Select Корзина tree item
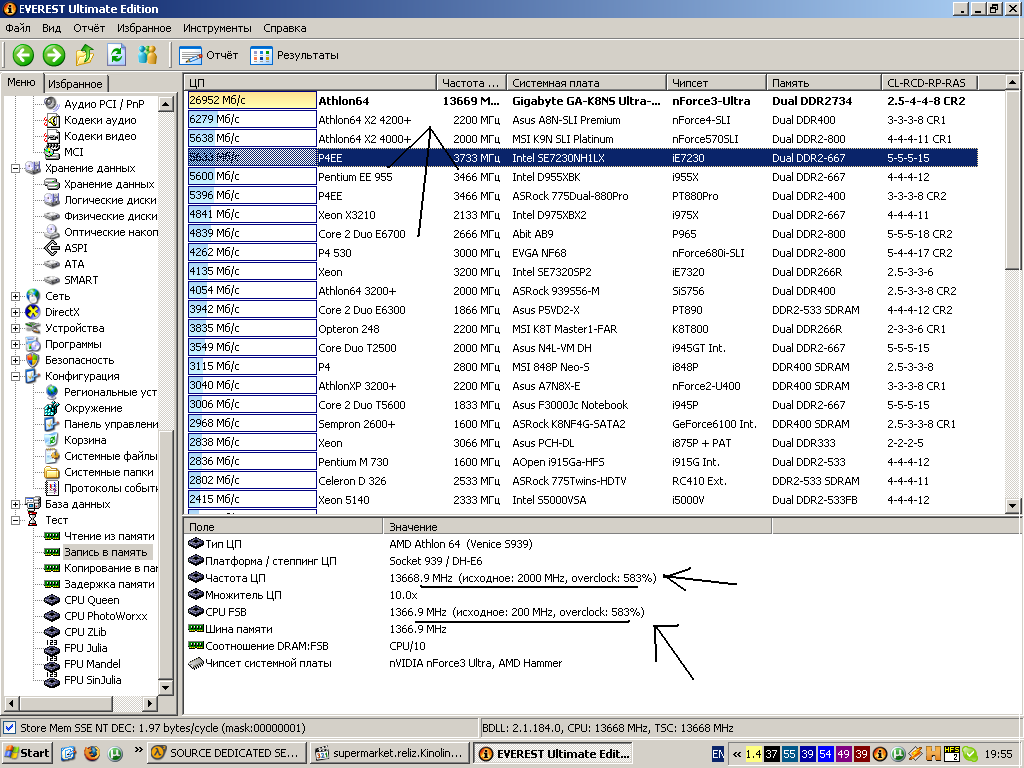The image size is (1024, 768). [x=85, y=440]
